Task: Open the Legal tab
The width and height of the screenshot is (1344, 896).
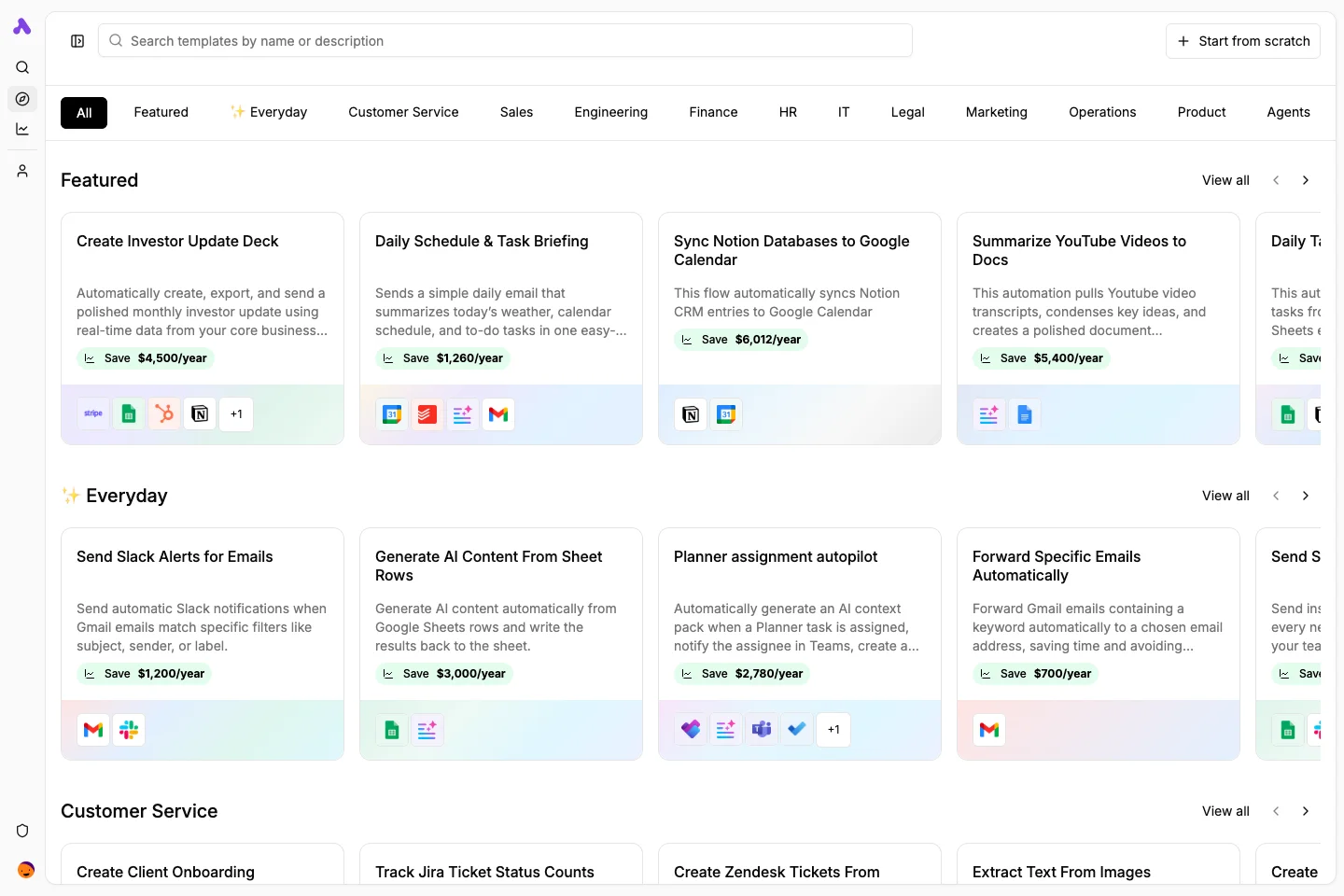Action: point(907,112)
